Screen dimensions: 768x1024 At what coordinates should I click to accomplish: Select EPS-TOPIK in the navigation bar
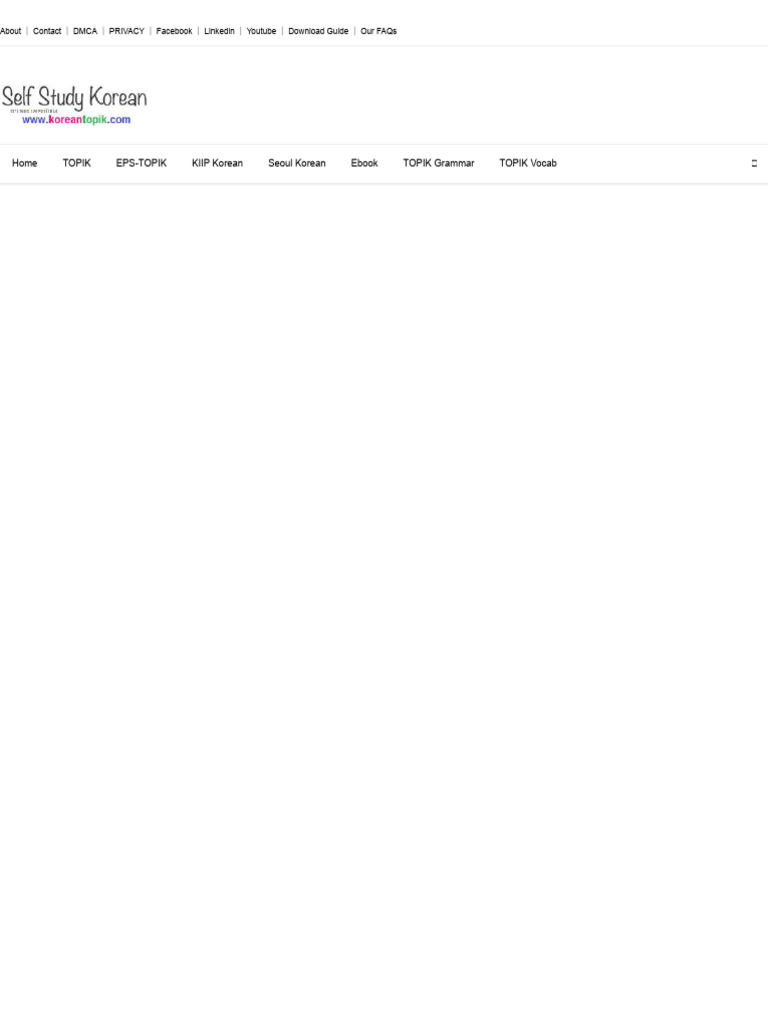[141, 163]
